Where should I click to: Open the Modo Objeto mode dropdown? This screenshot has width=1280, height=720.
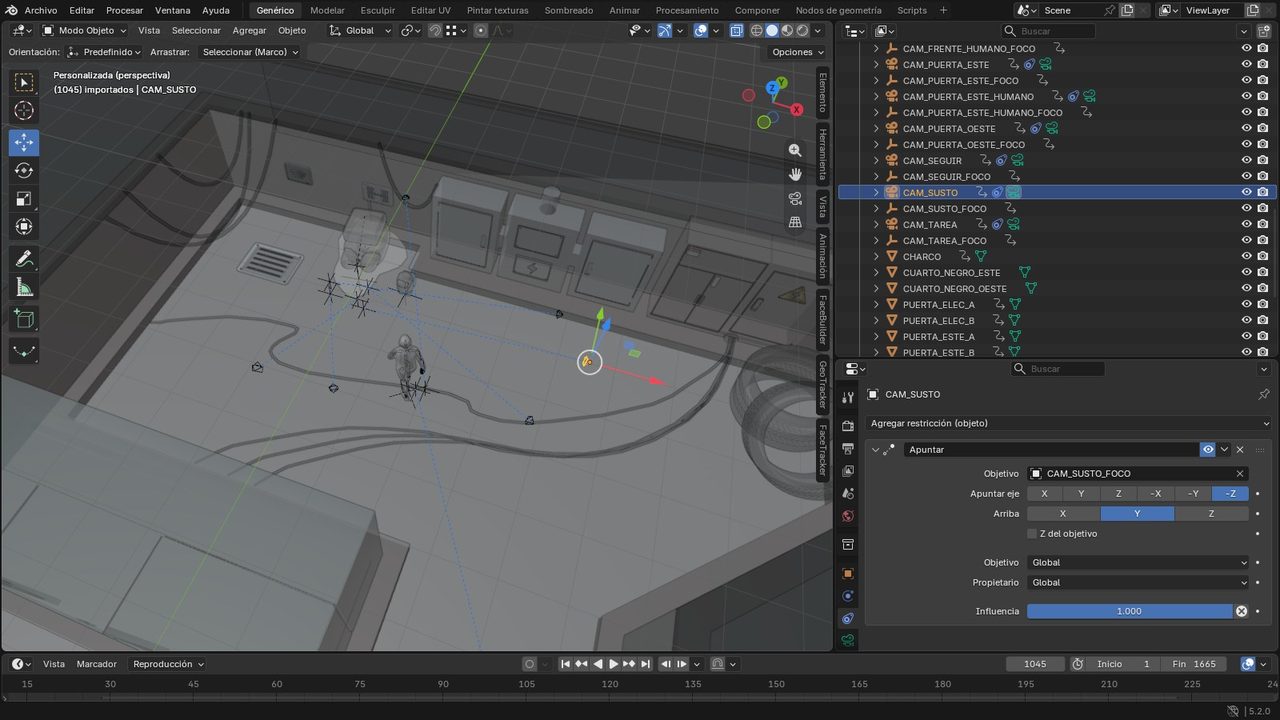point(84,30)
